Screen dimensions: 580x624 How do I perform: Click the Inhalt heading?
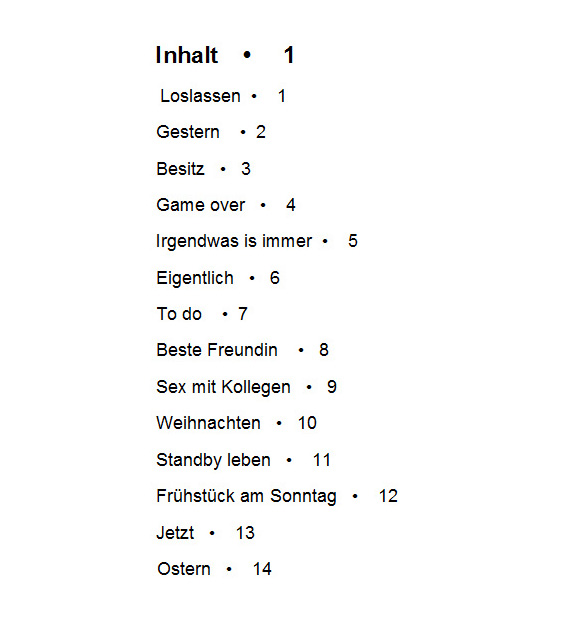coord(187,55)
